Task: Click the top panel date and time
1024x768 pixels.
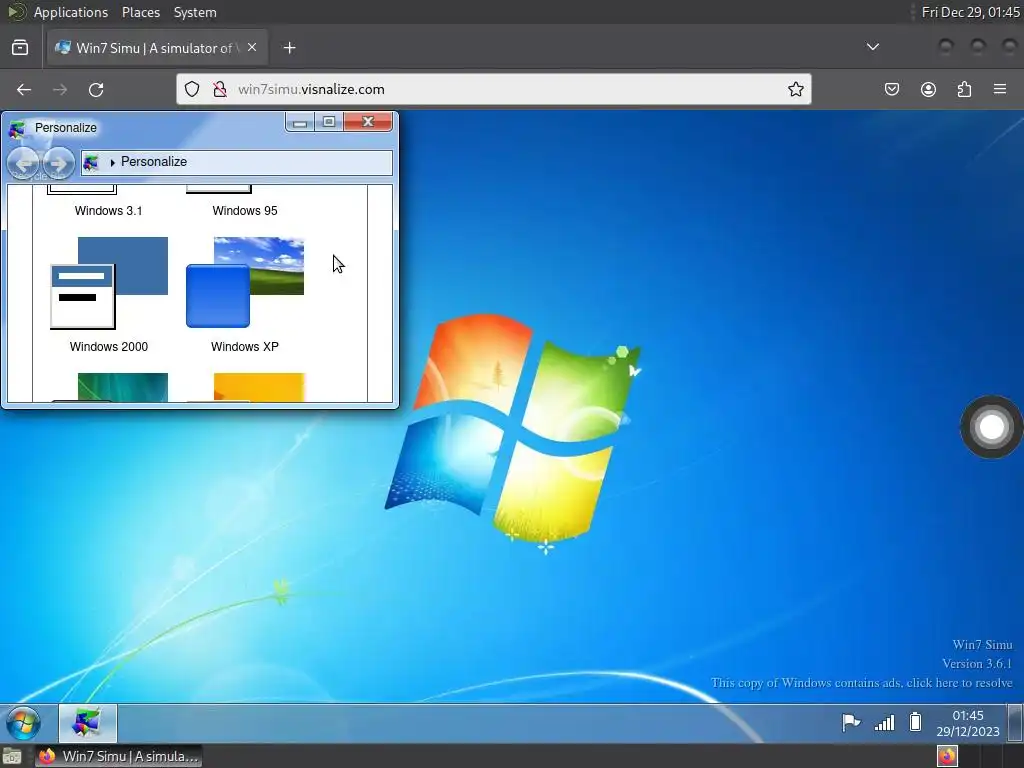Action: point(970,12)
